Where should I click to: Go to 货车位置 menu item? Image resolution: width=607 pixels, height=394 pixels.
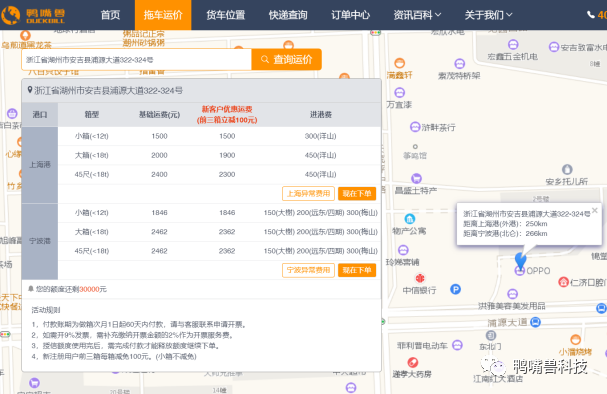tap(226, 15)
